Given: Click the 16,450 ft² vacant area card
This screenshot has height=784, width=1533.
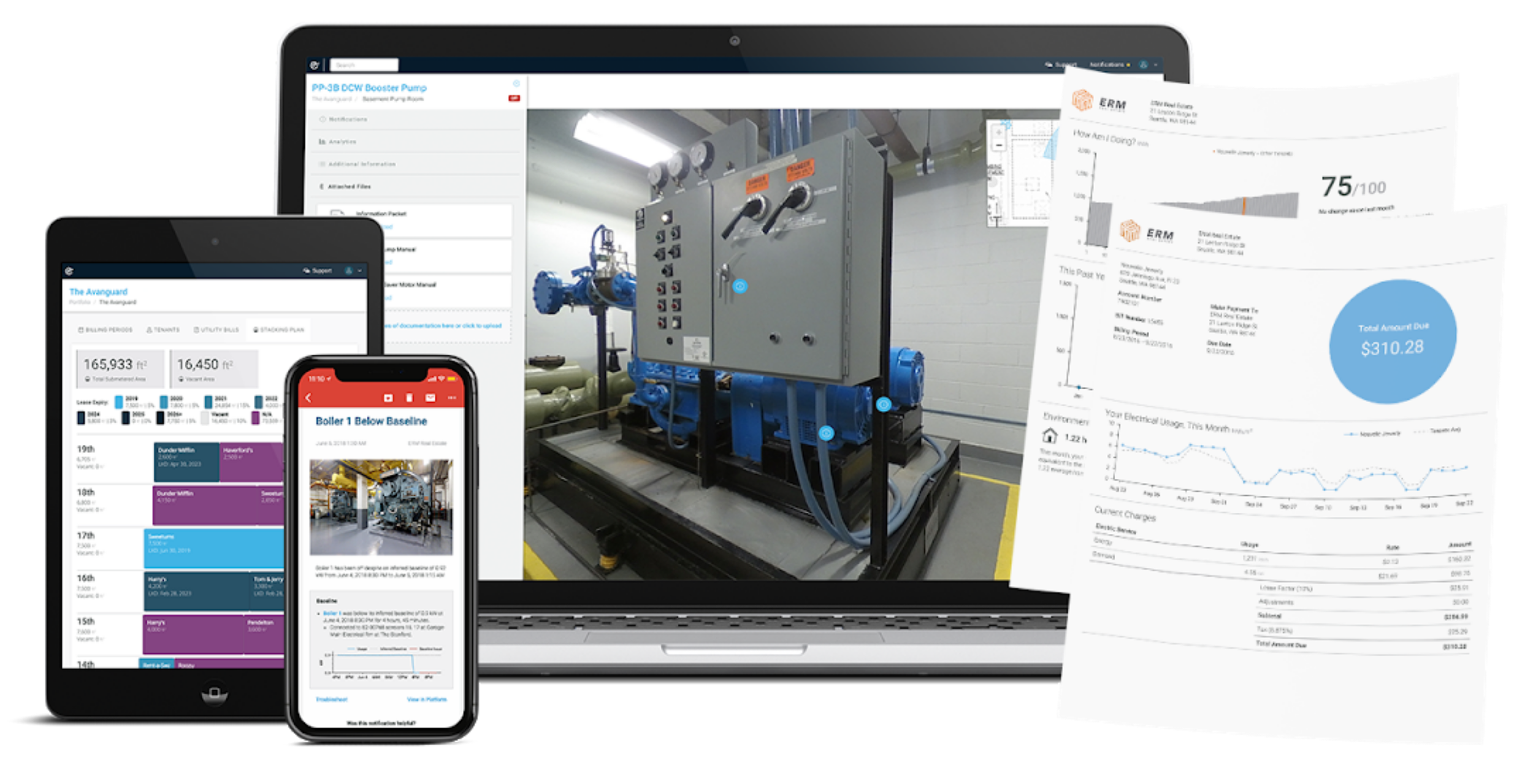Looking at the screenshot, I should [x=213, y=369].
